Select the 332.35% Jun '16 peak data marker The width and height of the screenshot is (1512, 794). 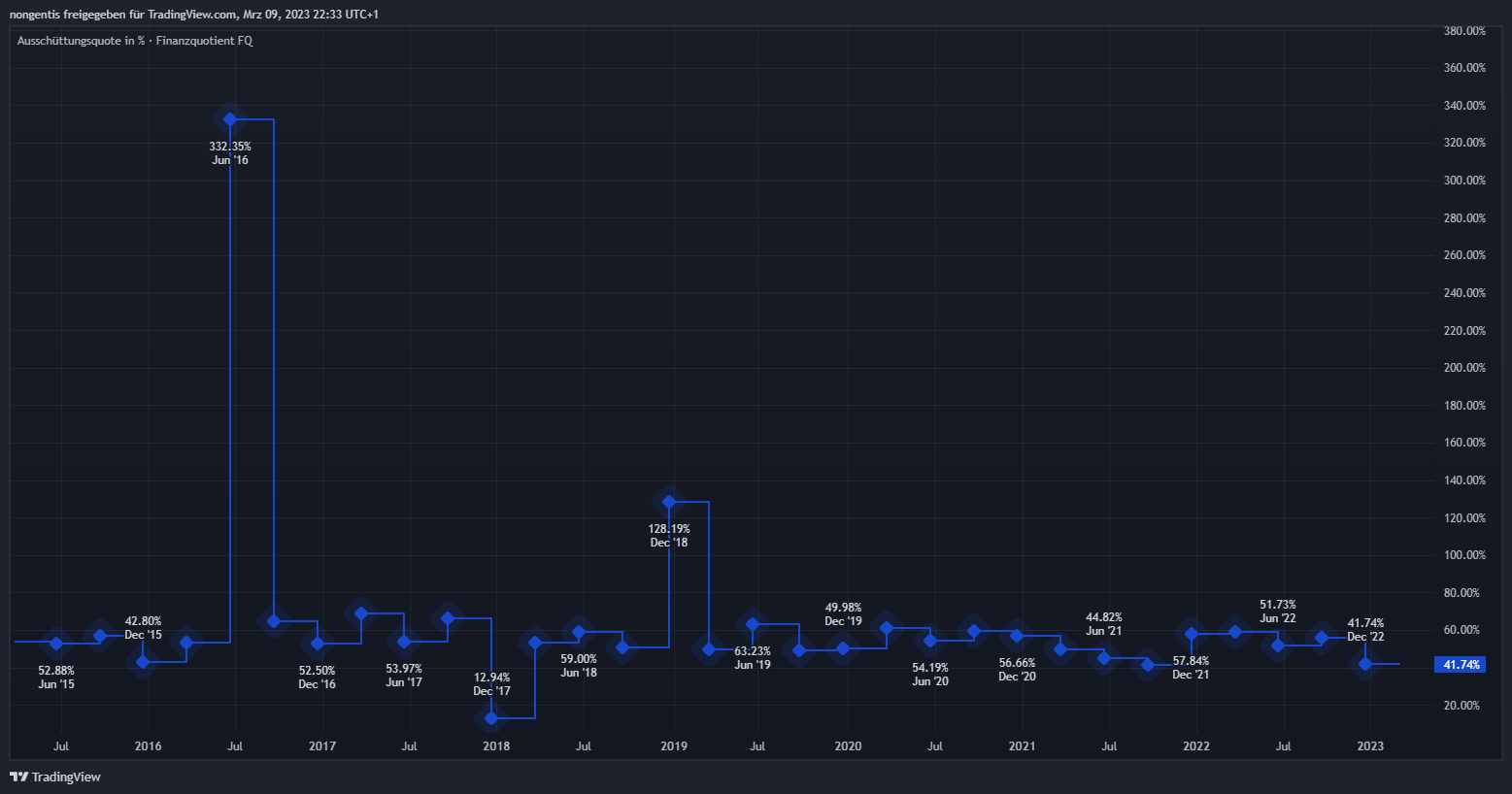(x=230, y=119)
